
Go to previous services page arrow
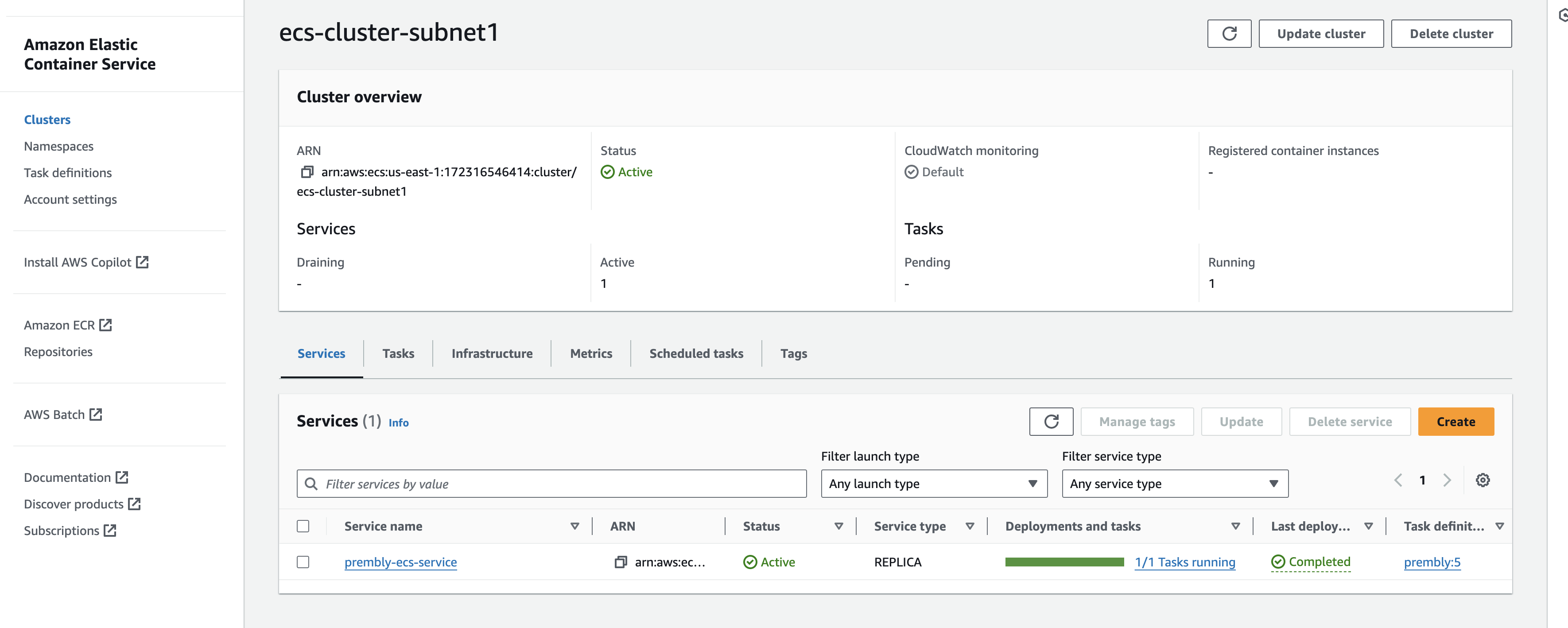[1398, 480]
